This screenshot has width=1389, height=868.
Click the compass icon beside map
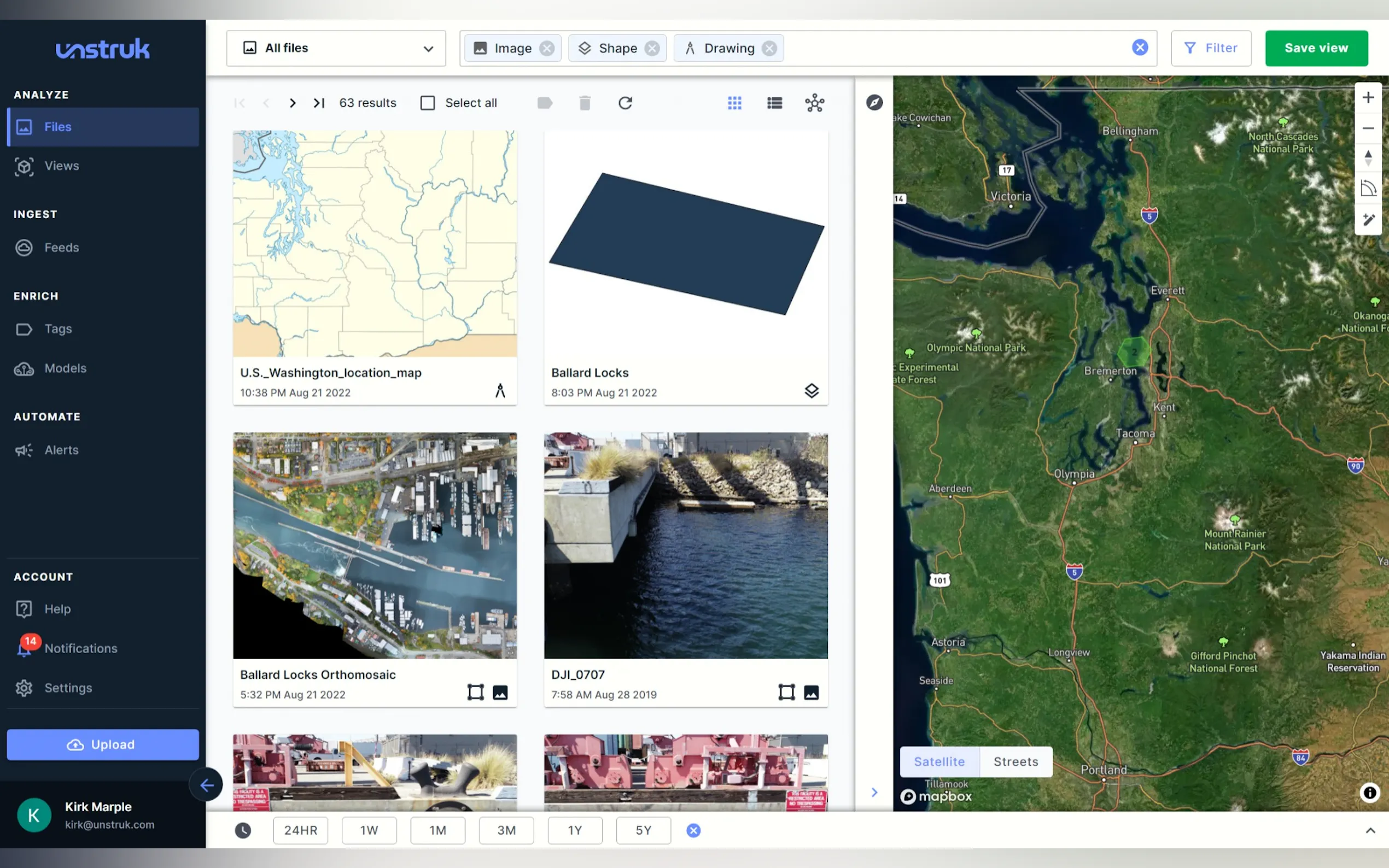click(x=874, y=103)
